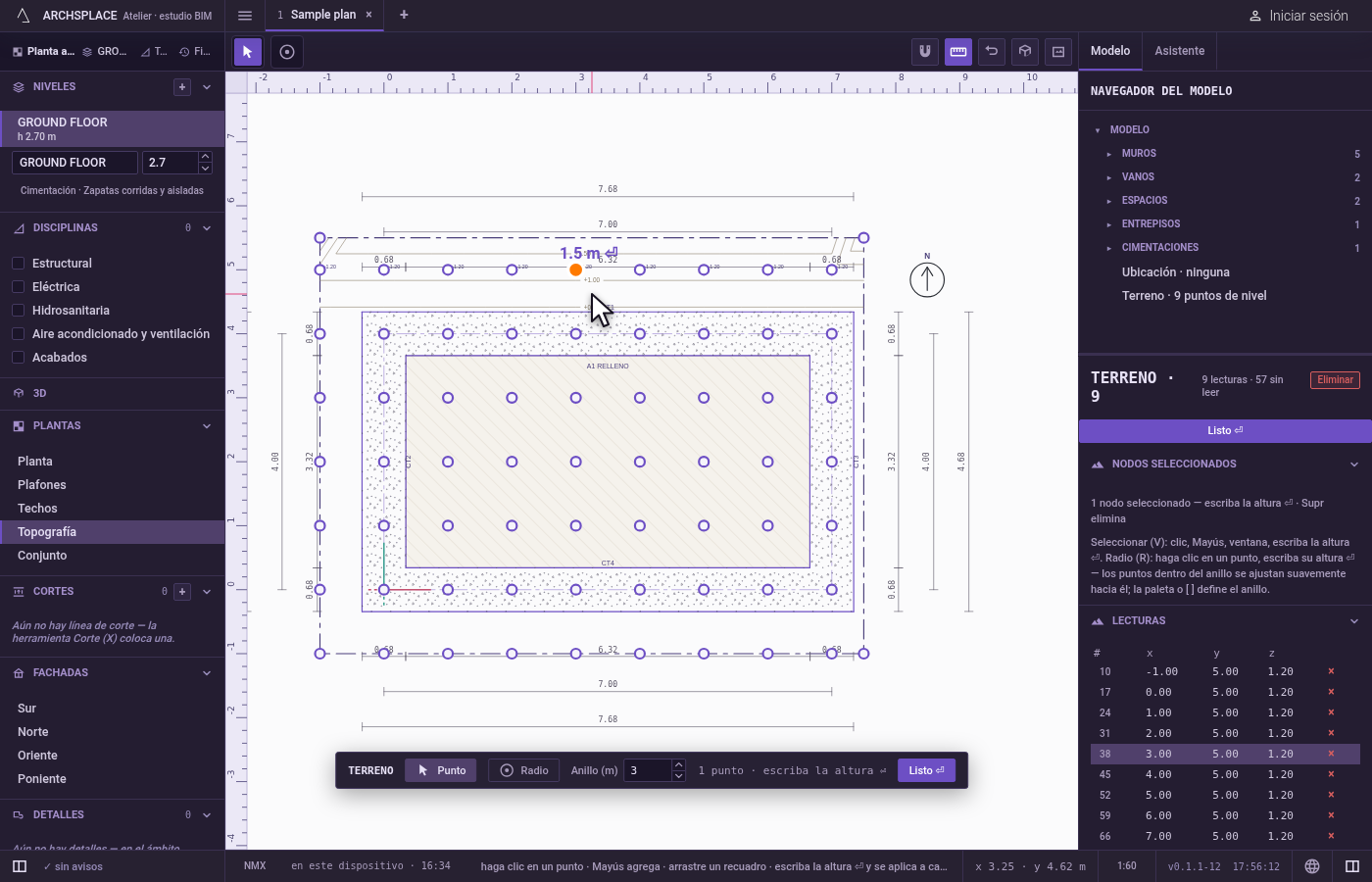
Task: Close the Sample plan tab
Action: tap(368, 15)
